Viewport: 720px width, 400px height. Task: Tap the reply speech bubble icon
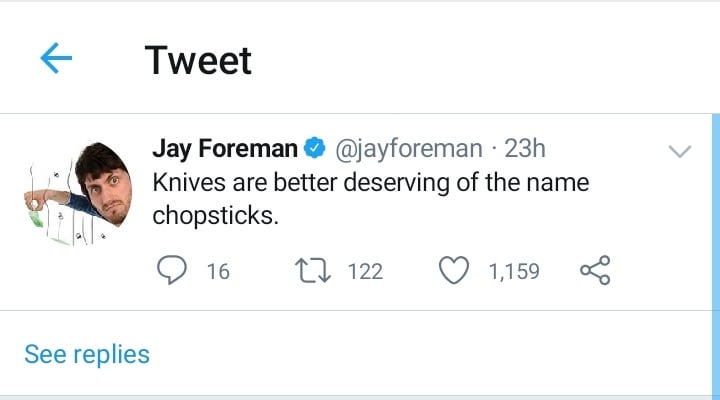(174, 270)
